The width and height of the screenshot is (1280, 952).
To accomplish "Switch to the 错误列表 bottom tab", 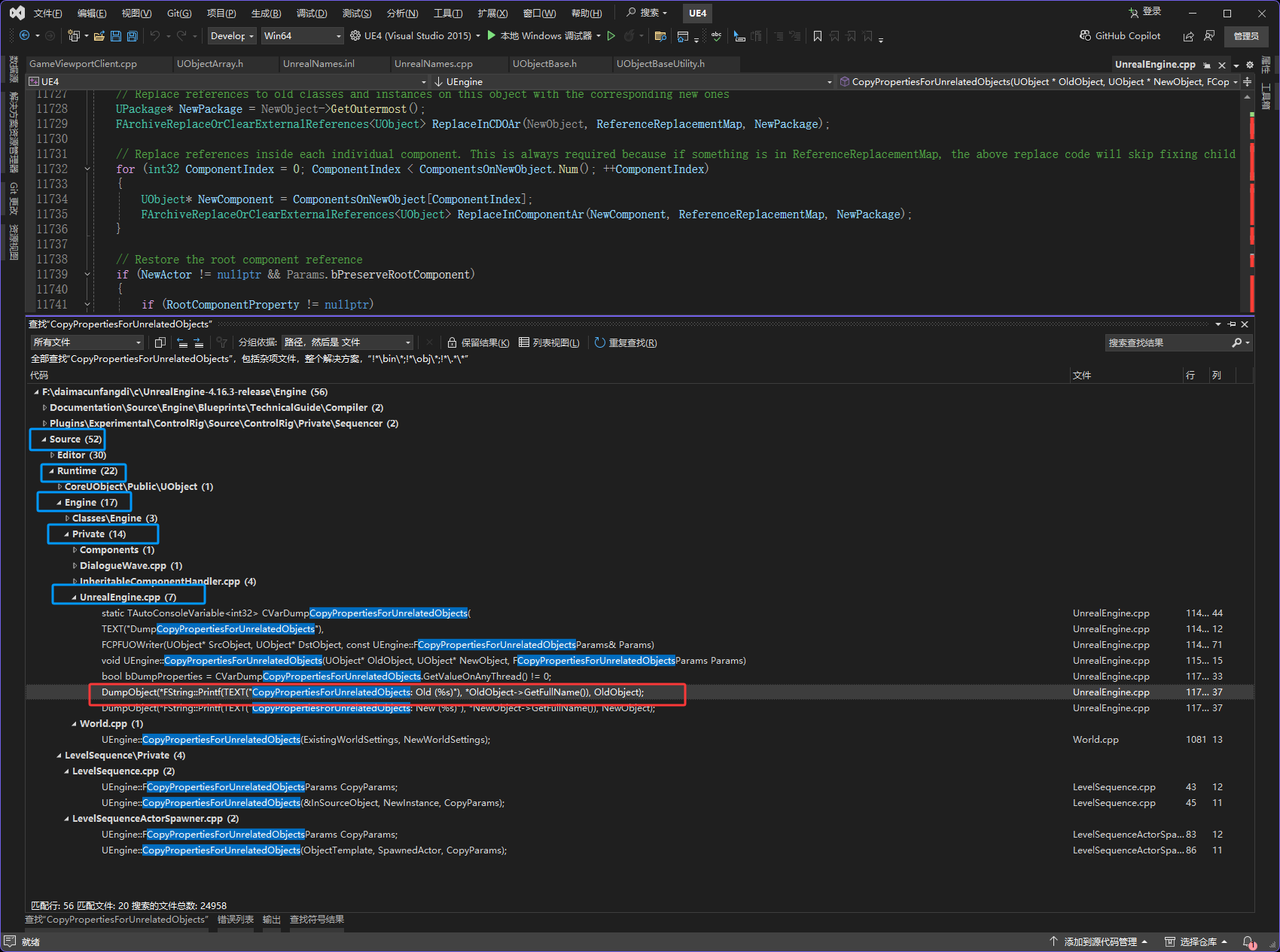I will [x=236, y=920].
